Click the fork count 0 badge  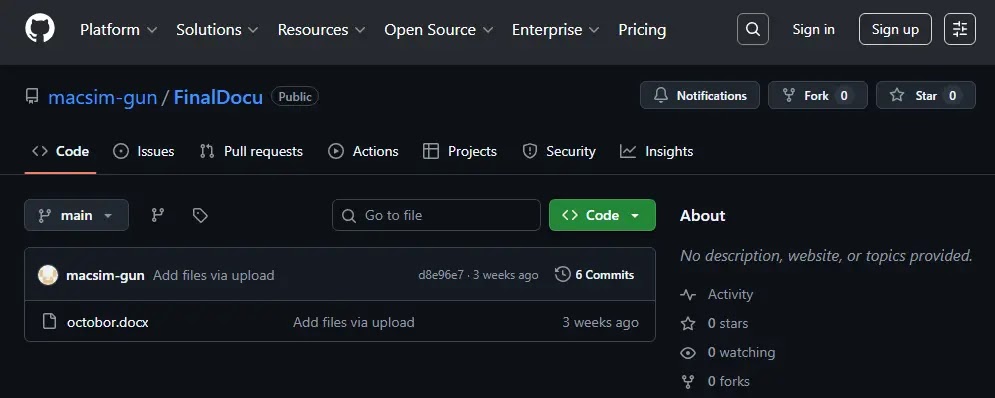844,96
